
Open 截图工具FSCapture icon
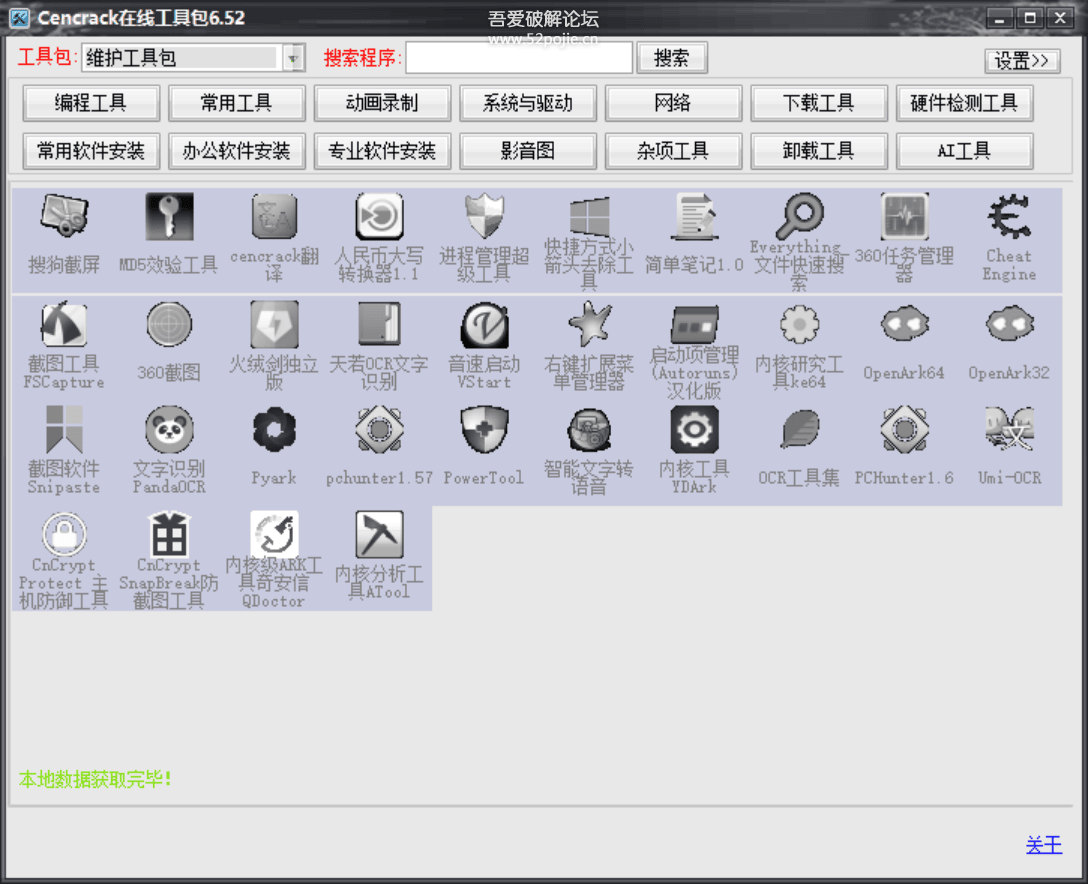[64, 324]
